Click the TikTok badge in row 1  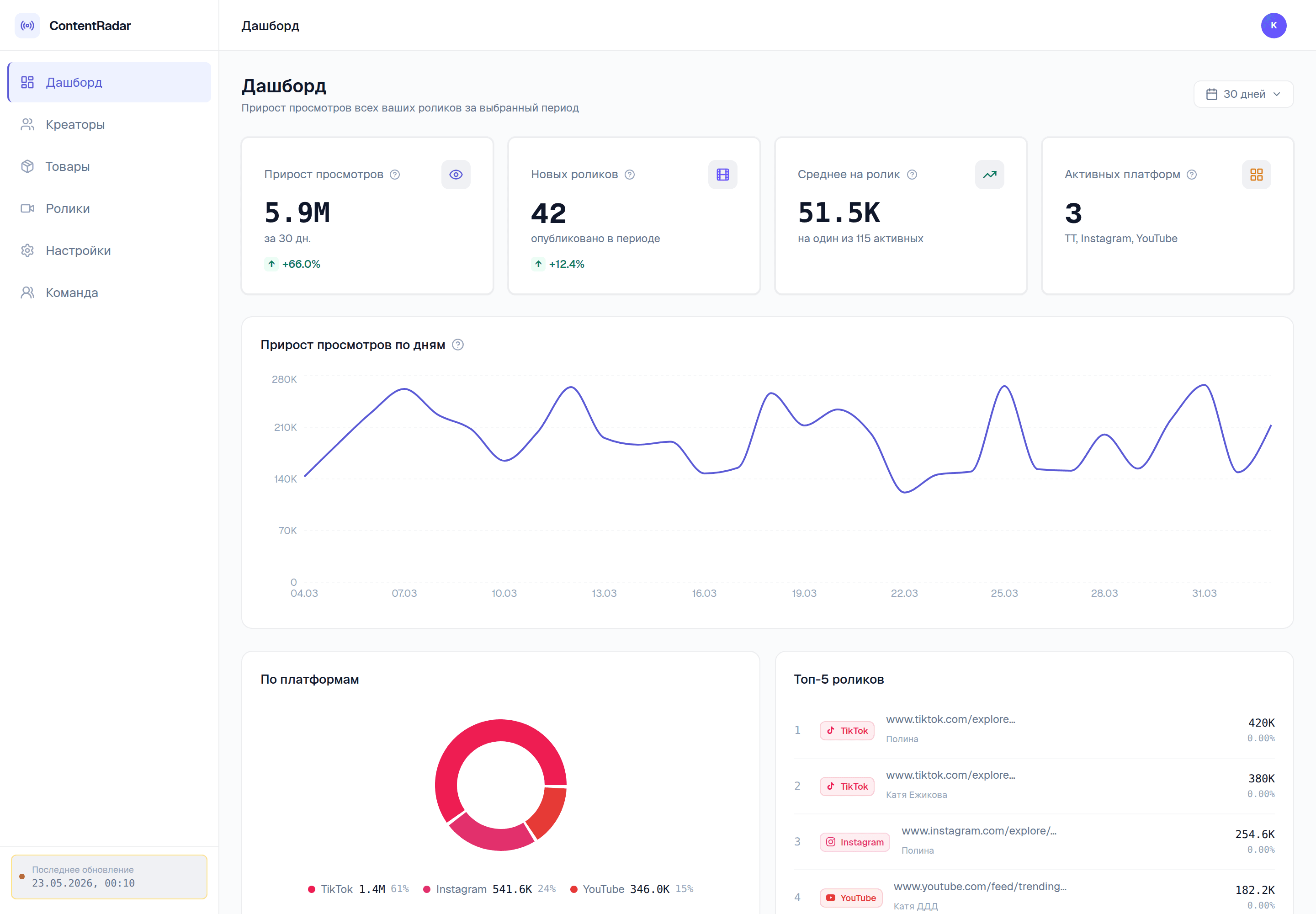point(847,731)
